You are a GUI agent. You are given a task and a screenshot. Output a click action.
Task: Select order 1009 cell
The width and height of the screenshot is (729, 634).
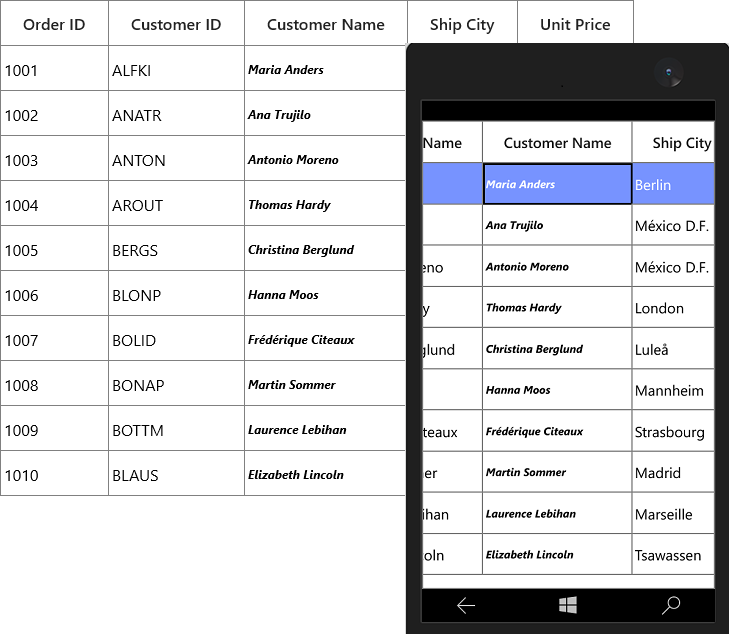[x=54, y=429]
